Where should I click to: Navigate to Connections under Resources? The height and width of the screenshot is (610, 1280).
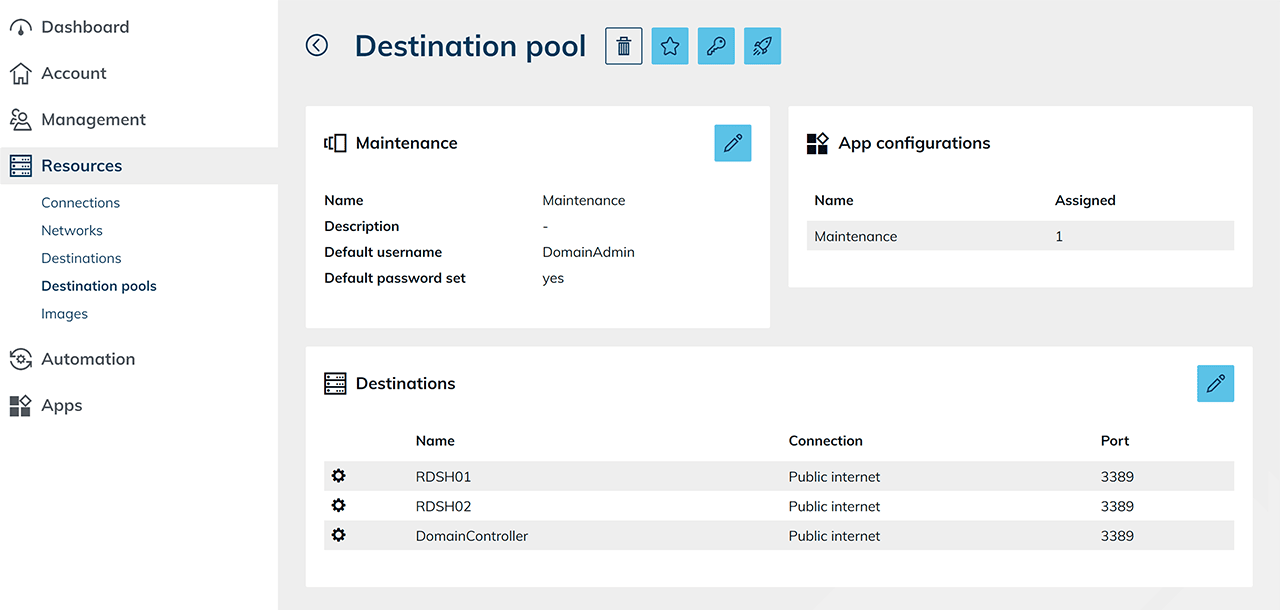coord(80,202)
